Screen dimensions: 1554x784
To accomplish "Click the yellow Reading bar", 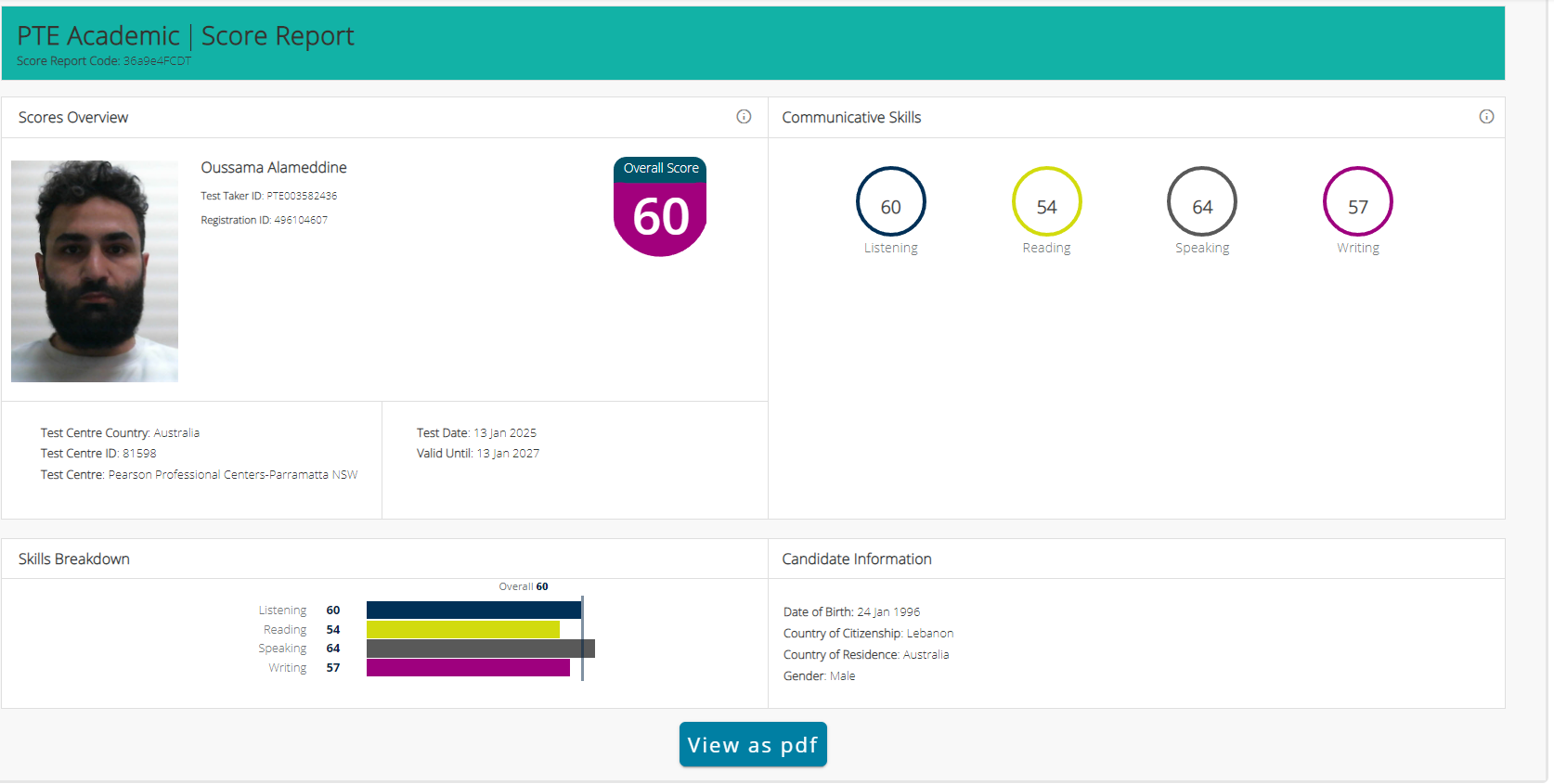I will pos(463,629).
